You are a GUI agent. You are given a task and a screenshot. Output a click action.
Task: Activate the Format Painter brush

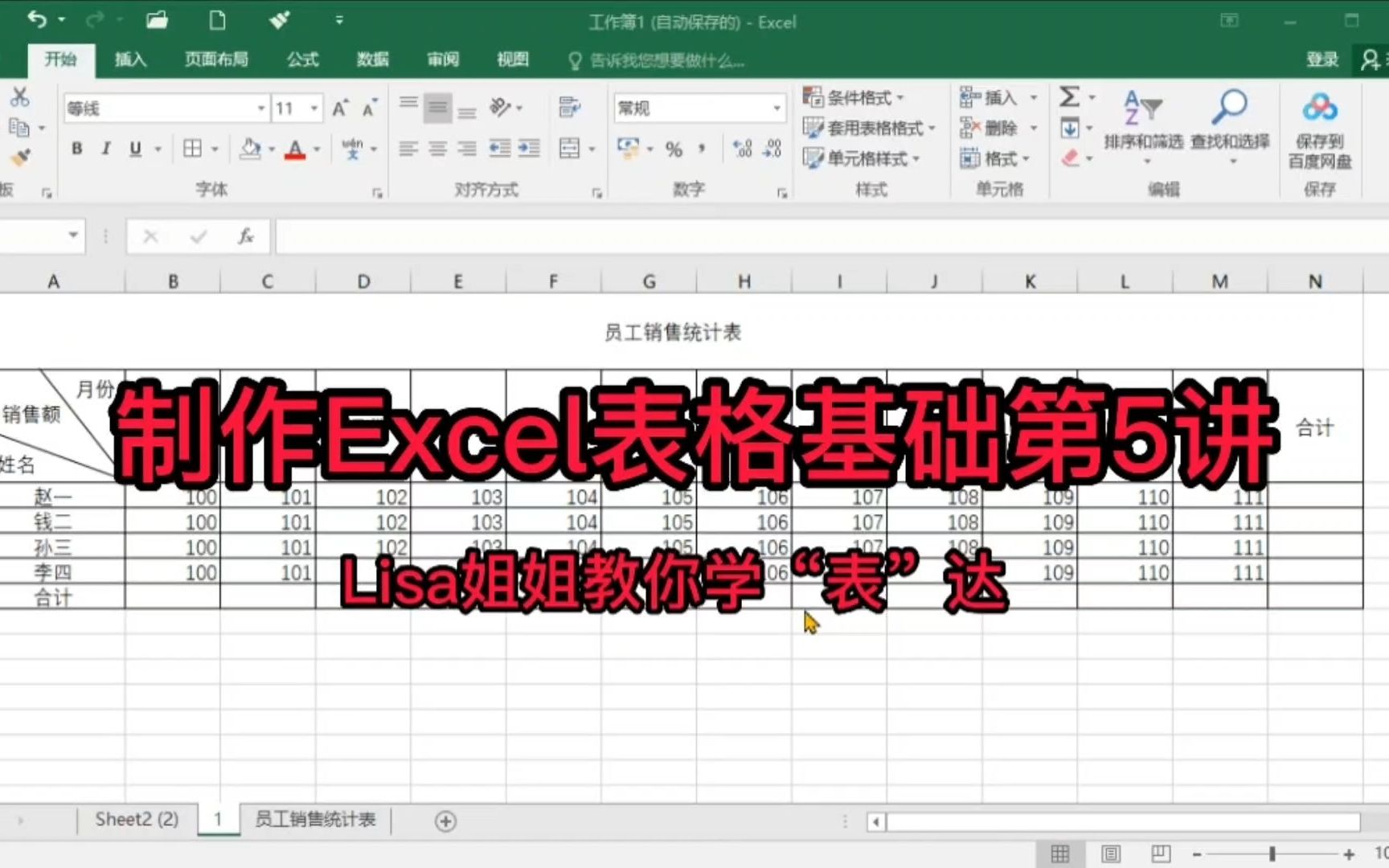[x=20, y=158]
